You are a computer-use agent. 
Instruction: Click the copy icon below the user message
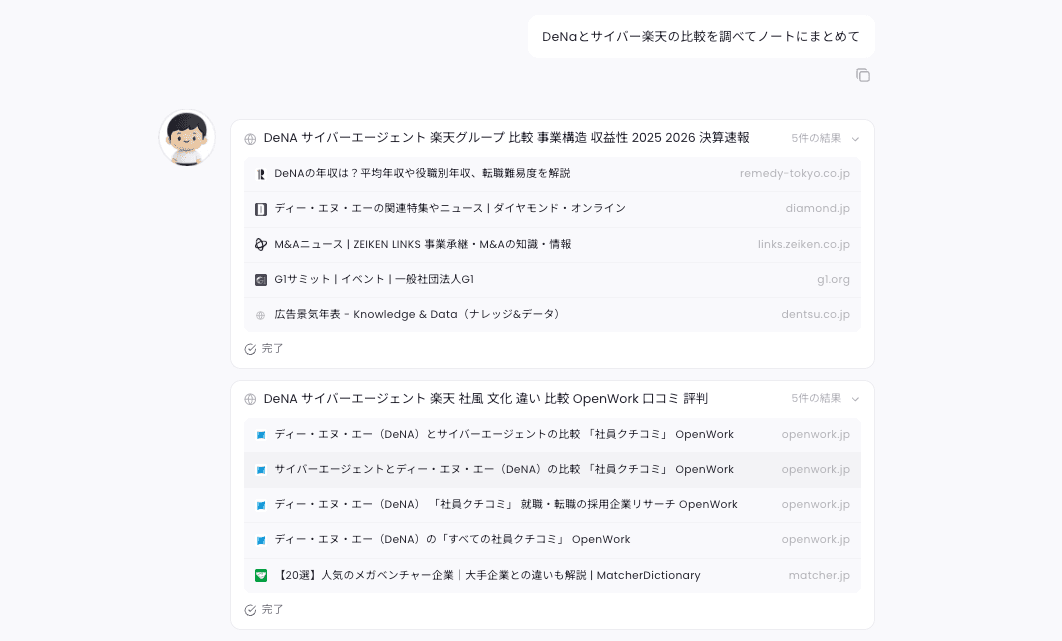(x=864, y=75)
